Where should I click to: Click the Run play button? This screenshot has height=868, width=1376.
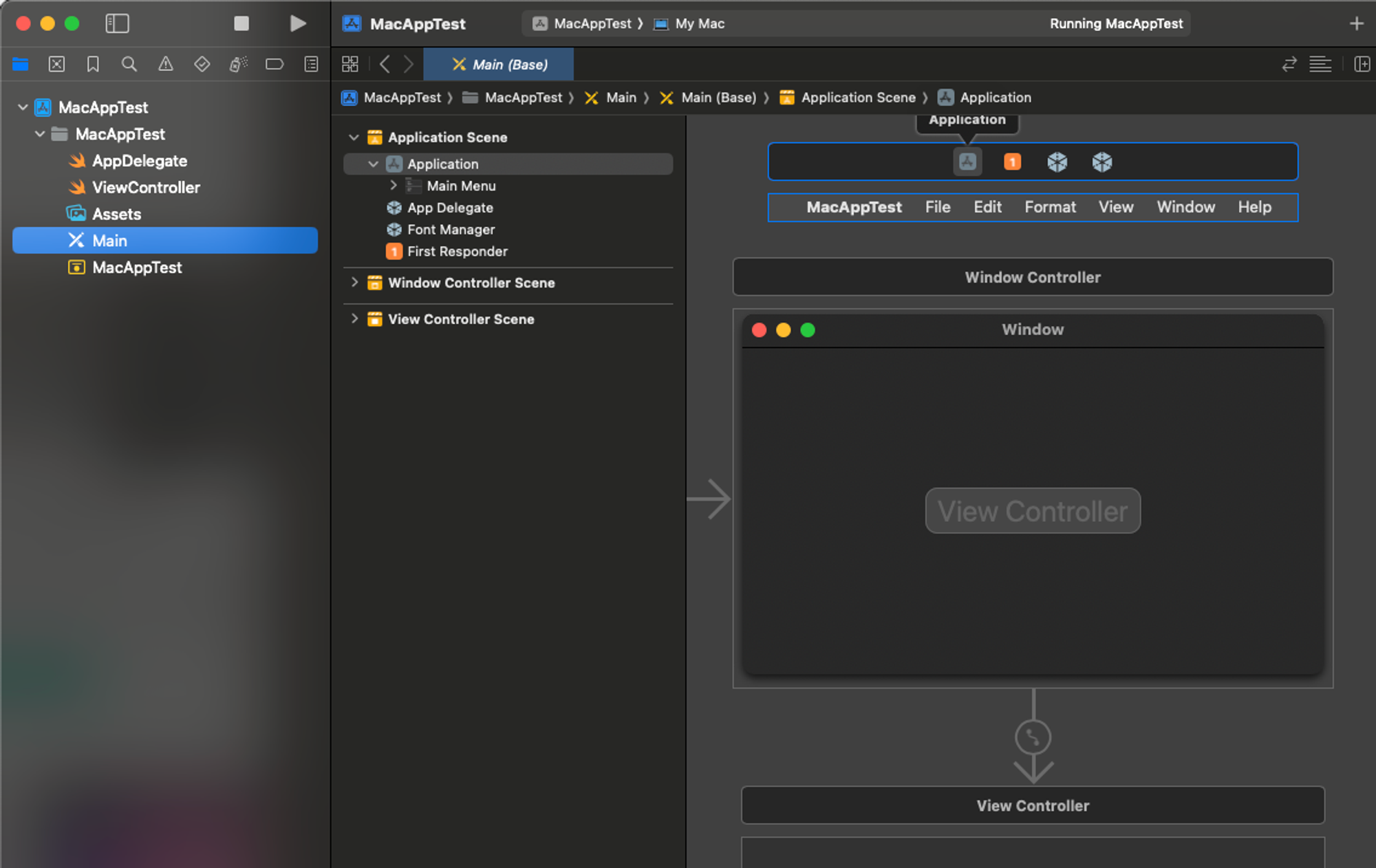click(x=297, y=23)
